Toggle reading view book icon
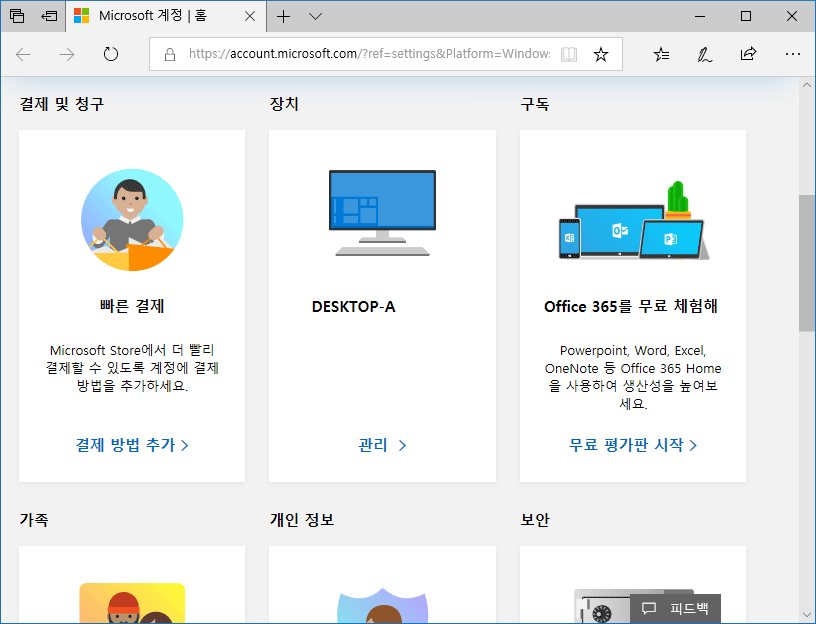 point(568,54)
